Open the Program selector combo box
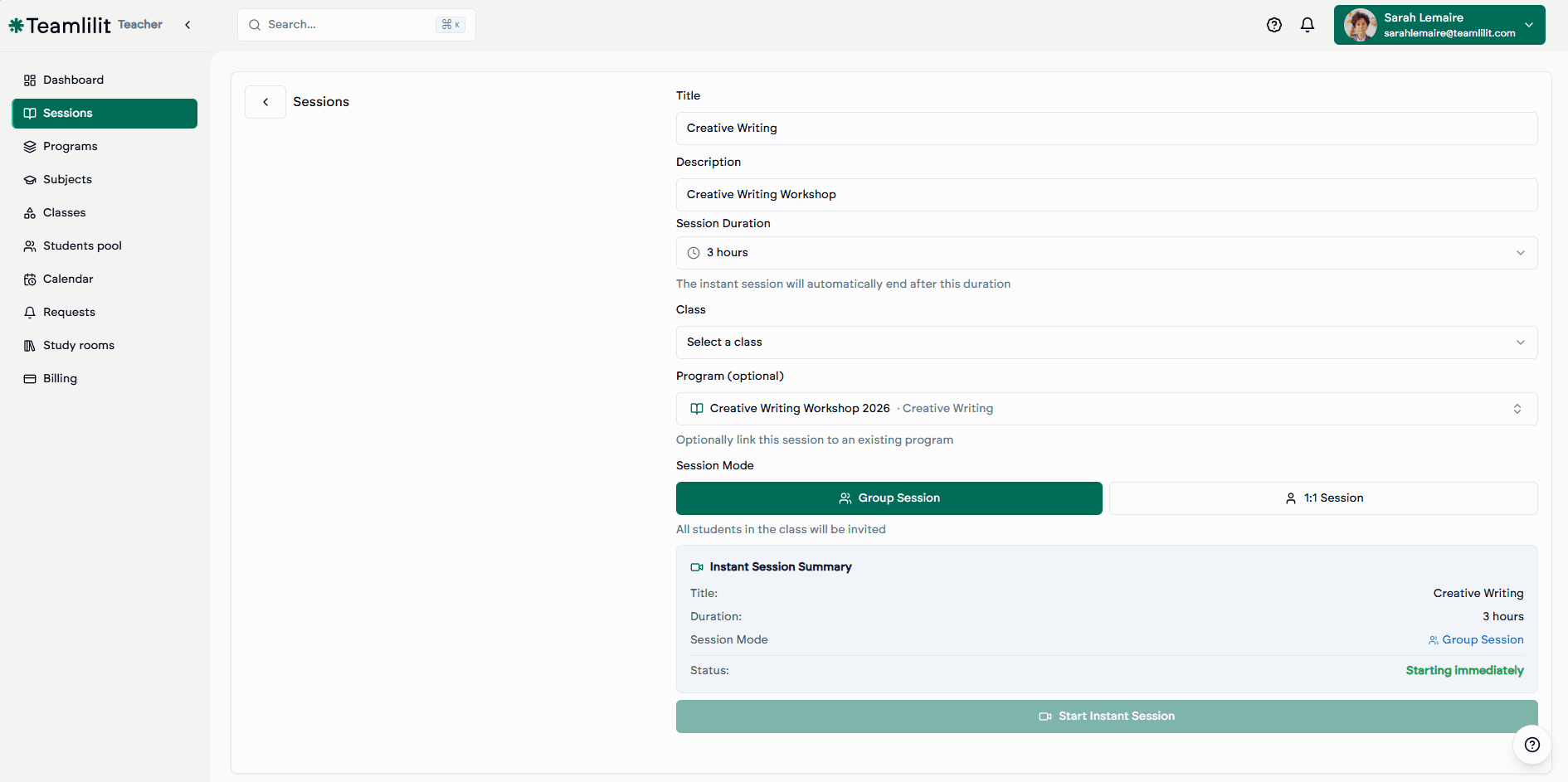1568x782 pixels. coord(1106,409)
